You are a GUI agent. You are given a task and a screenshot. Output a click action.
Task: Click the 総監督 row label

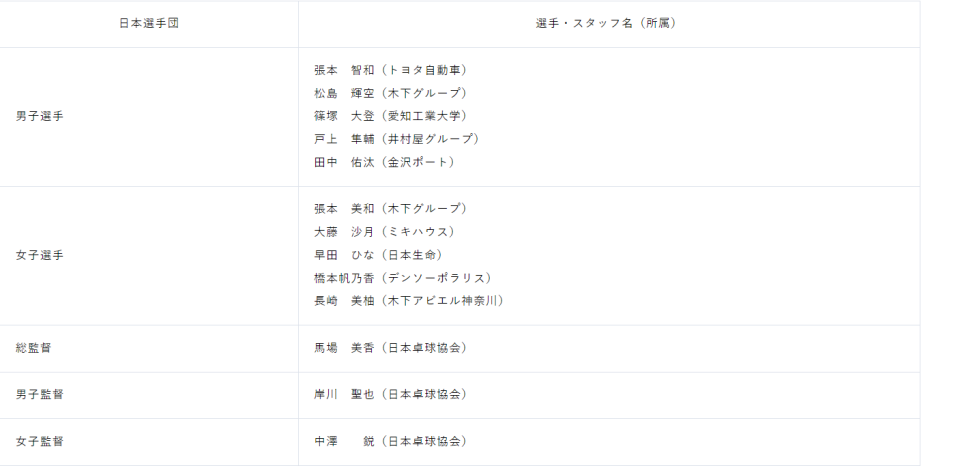pyautogui.click(x=34, y=348)
